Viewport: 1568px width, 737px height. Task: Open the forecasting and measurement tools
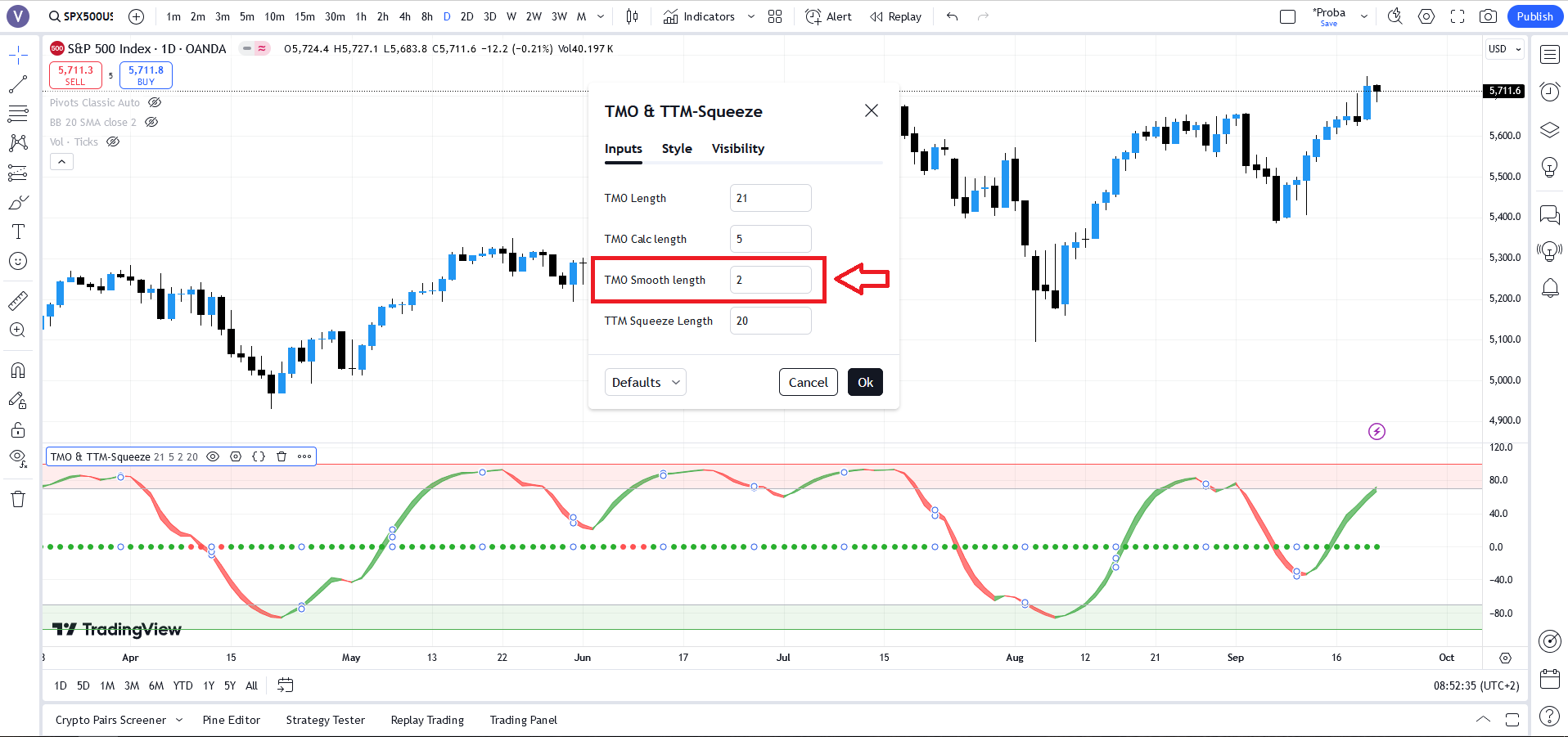pyautogui.click(x=18, y=173)
